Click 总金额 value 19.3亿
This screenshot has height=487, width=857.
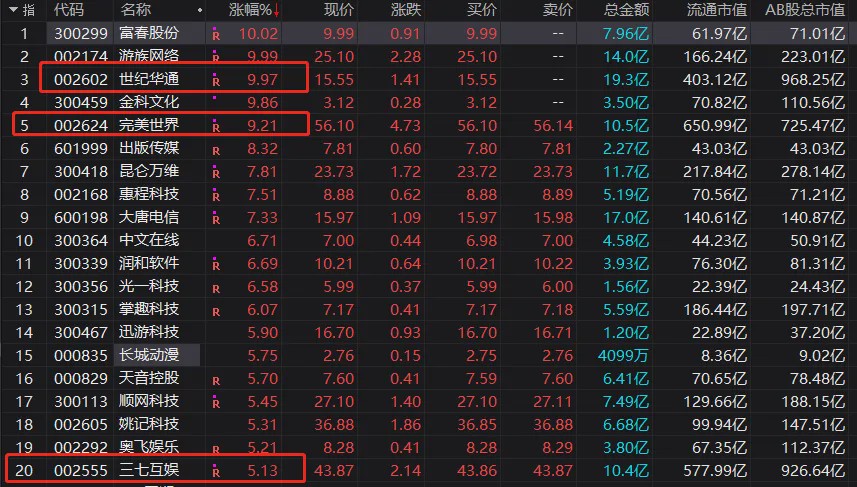click(x=626, y=79)
